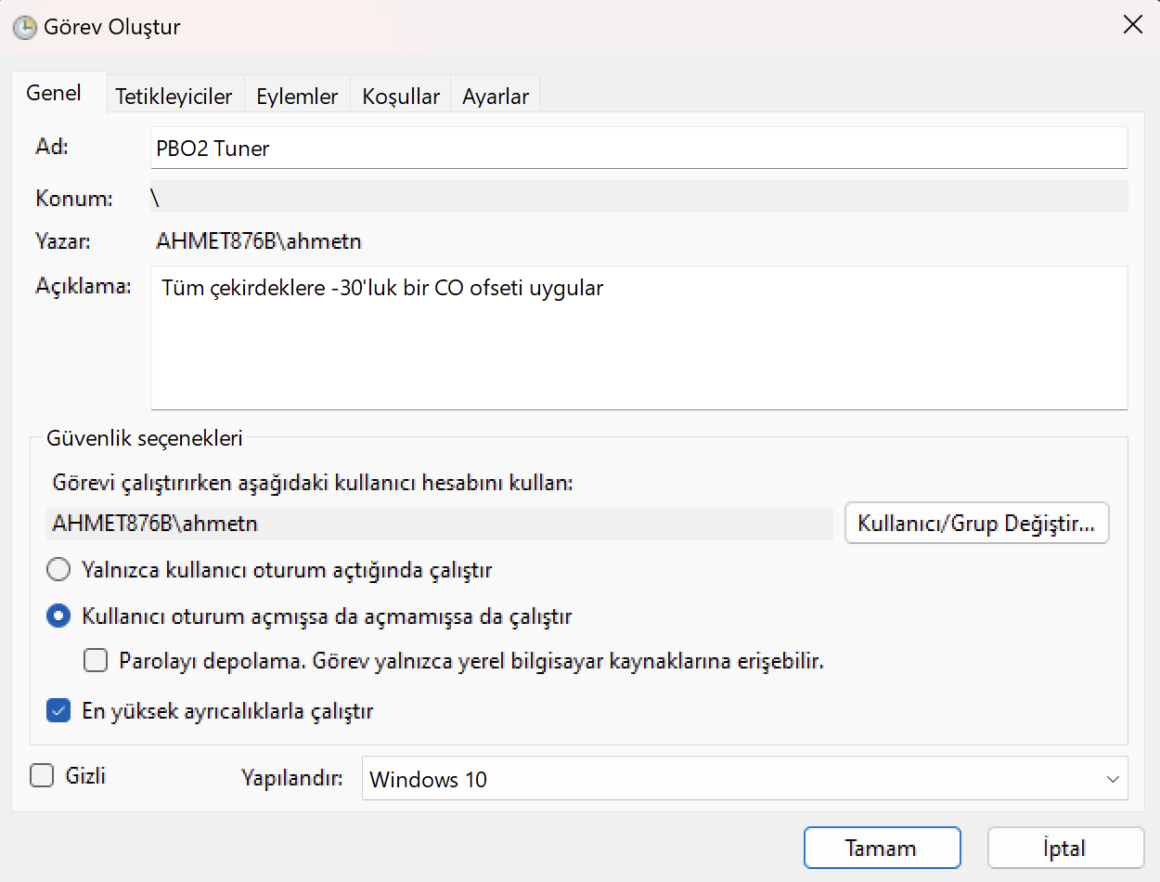Click the Güvenlik seçenekleri group label
Viewport: 1160px width, 882px height.
tap(144, 438)
